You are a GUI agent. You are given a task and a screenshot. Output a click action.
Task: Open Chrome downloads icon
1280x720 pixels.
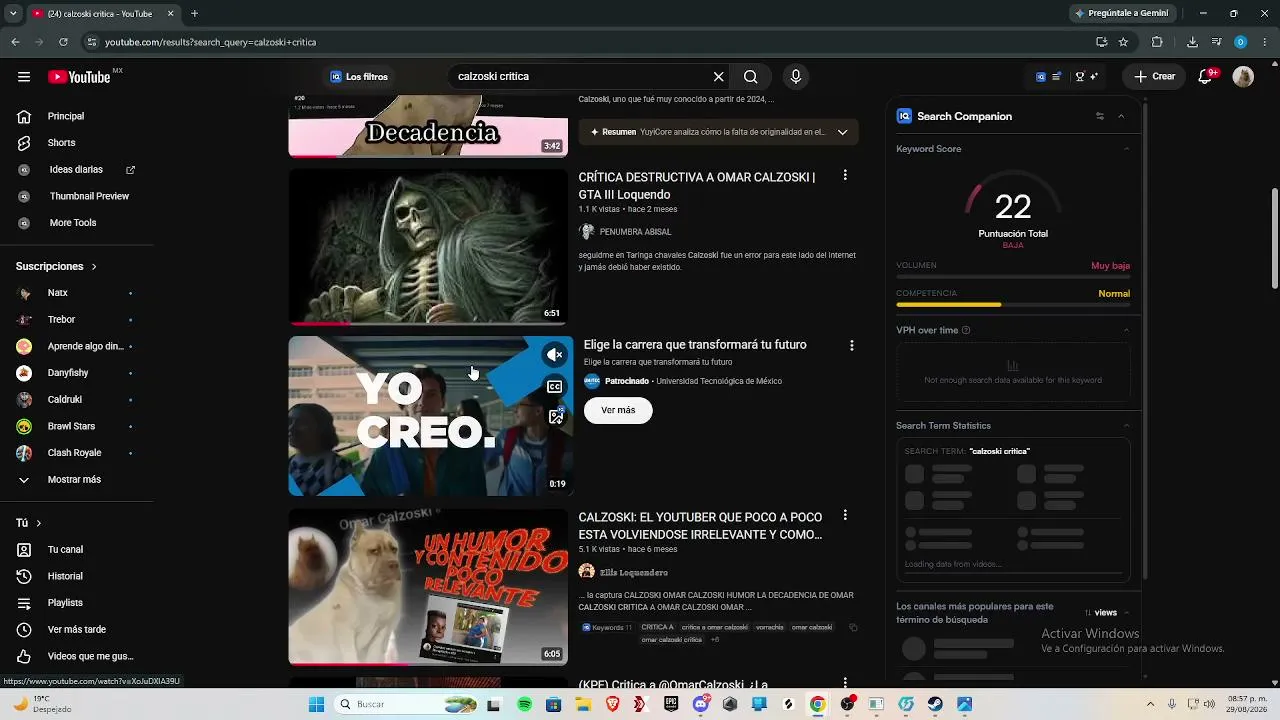pyautogui.click(x=1192, y=42)
